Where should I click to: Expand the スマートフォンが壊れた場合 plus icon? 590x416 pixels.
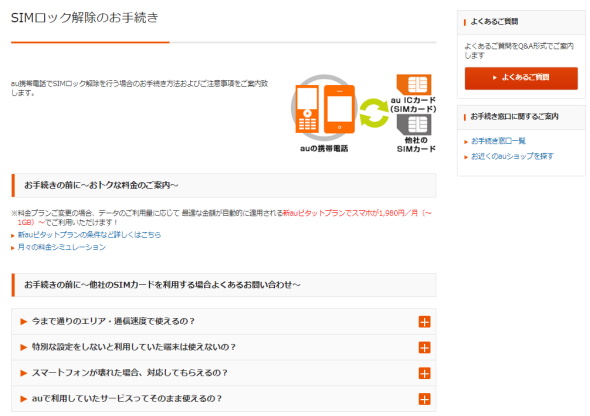(424, 373)
